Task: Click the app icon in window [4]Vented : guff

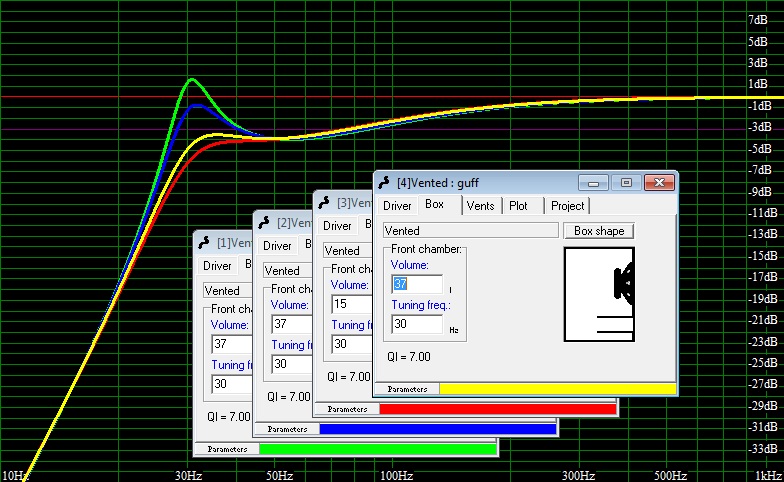Action: (384, 182)
